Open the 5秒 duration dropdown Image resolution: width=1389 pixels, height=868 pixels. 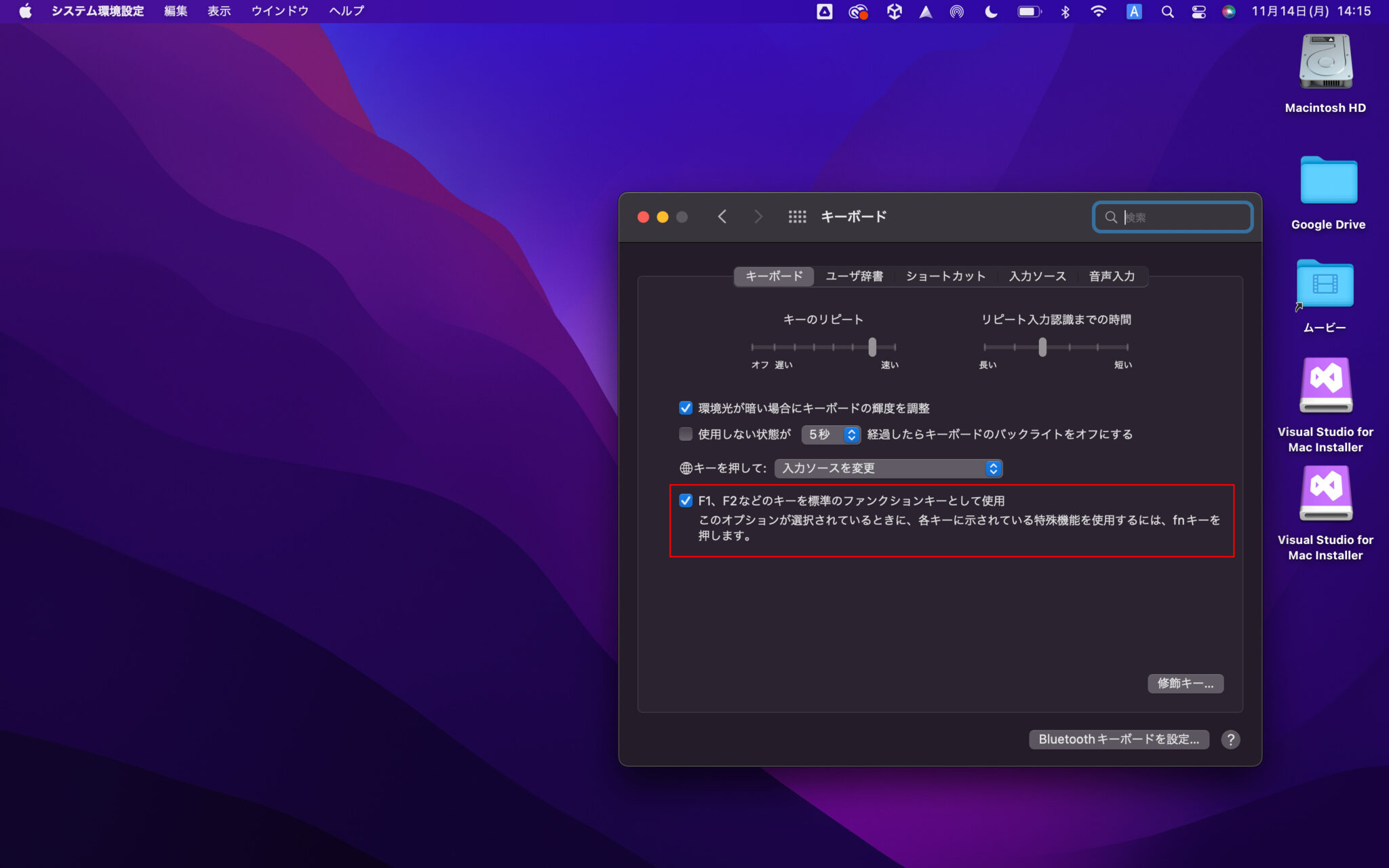830,434
